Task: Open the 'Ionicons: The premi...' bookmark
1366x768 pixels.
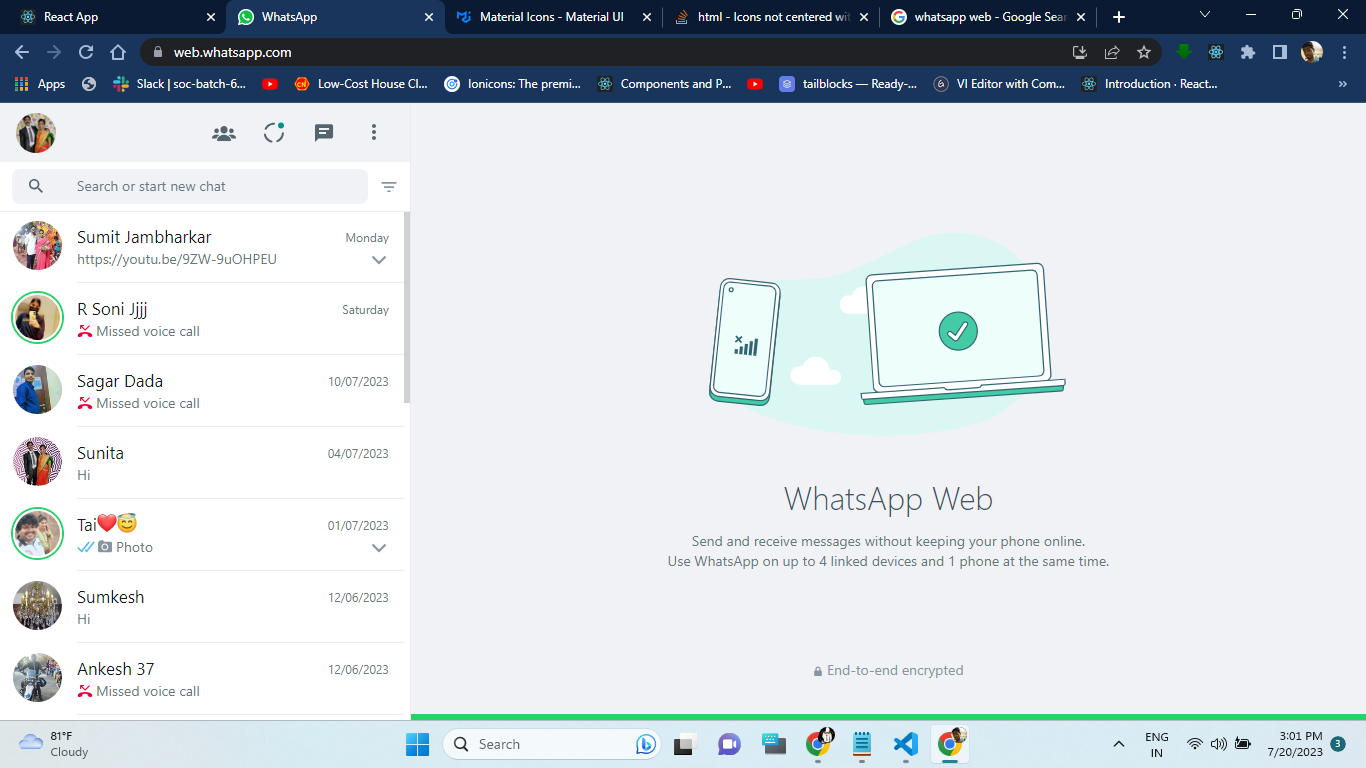Action: 512,84
